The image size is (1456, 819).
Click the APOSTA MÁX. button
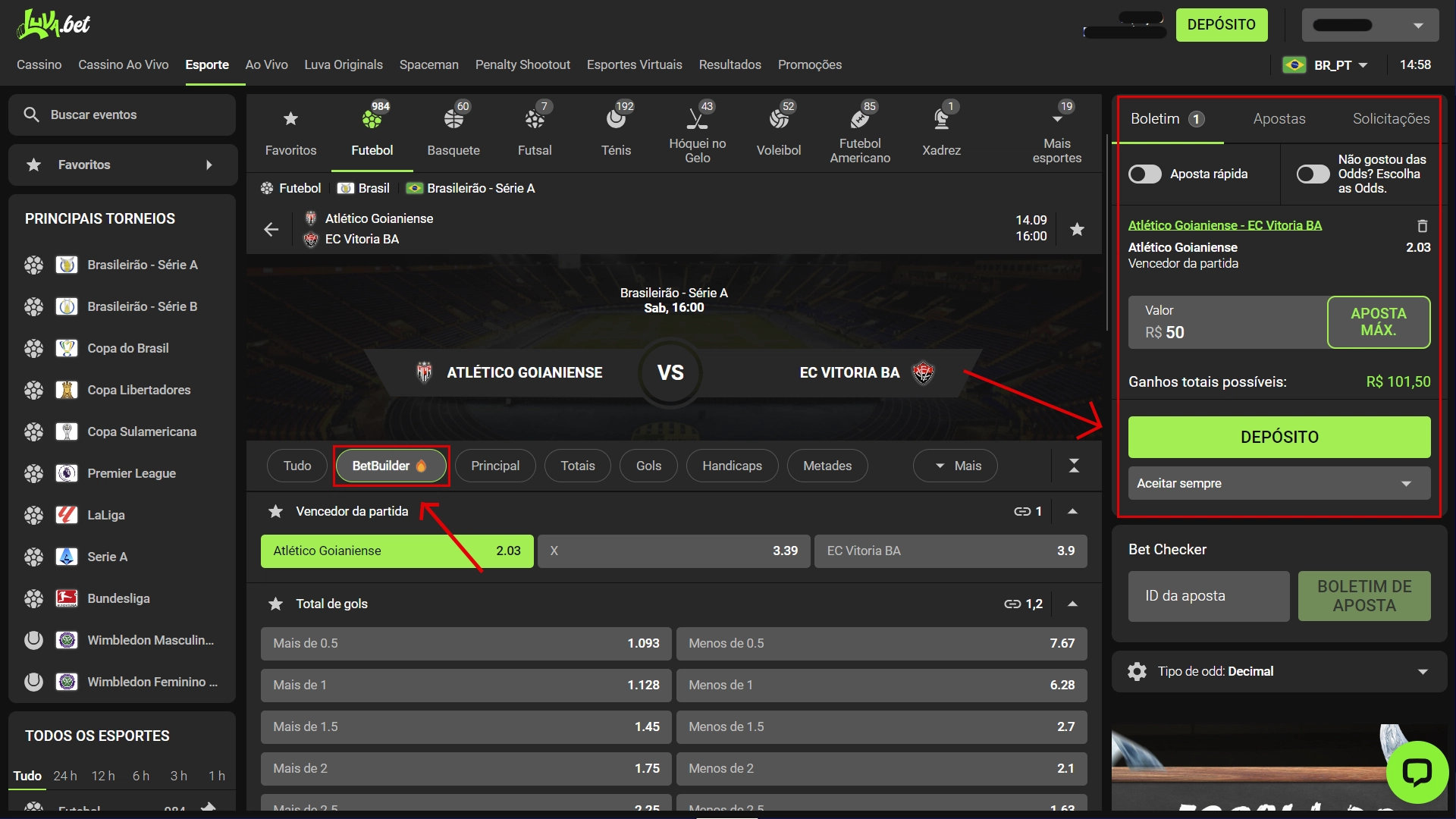point(1378,322)
